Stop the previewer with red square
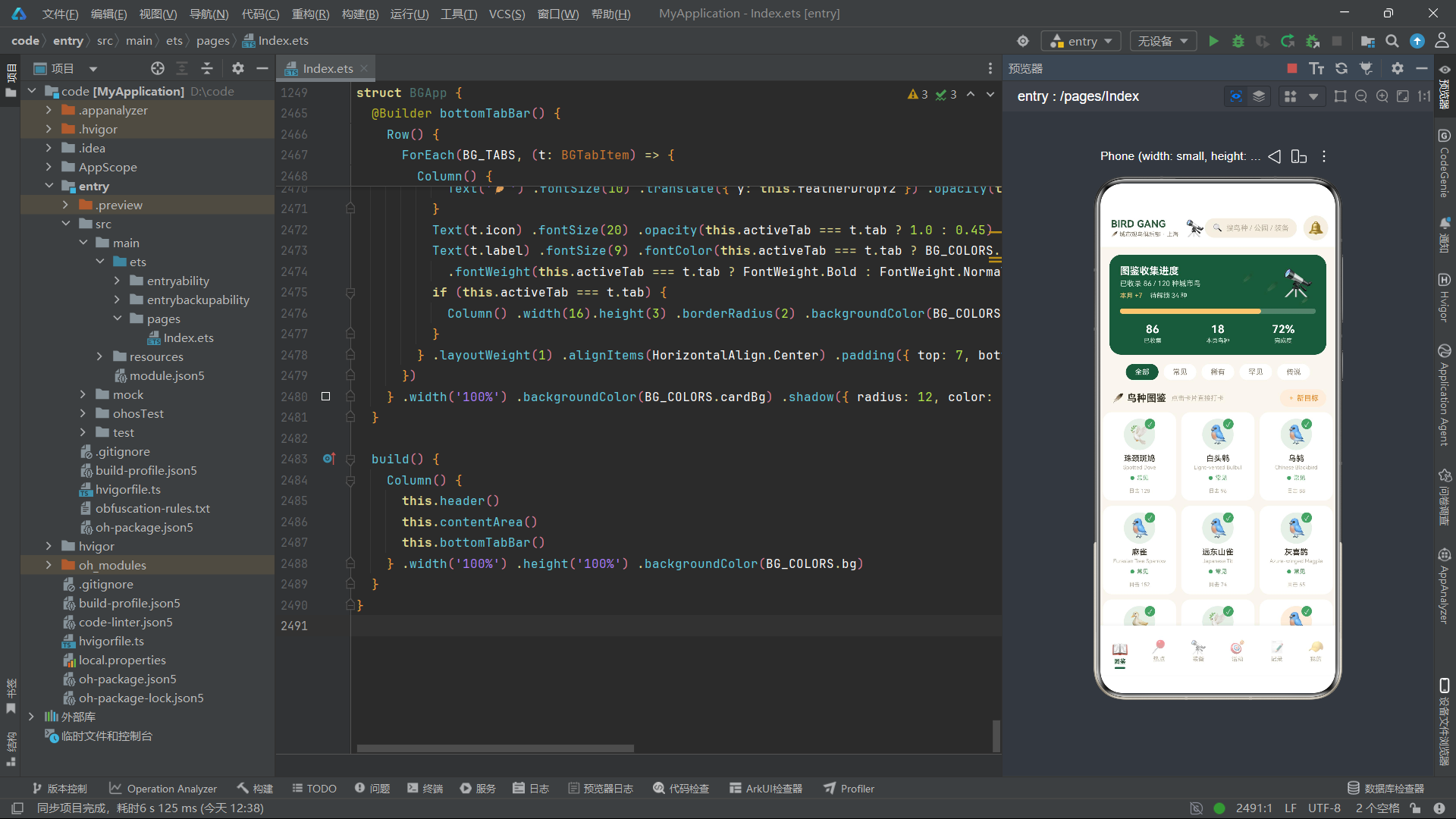1456x819 pixels. coord(1292,68)
